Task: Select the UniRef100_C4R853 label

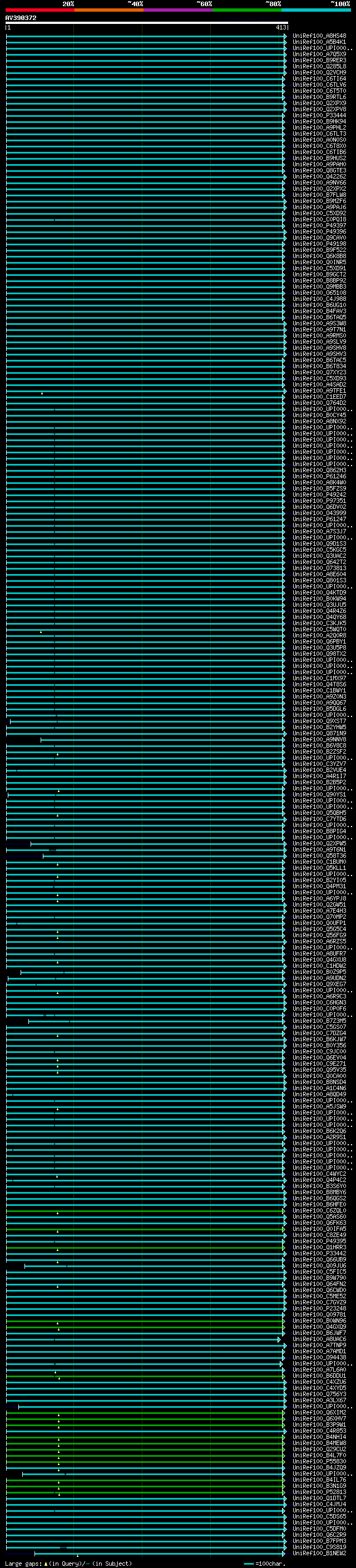Action: 319,1431
